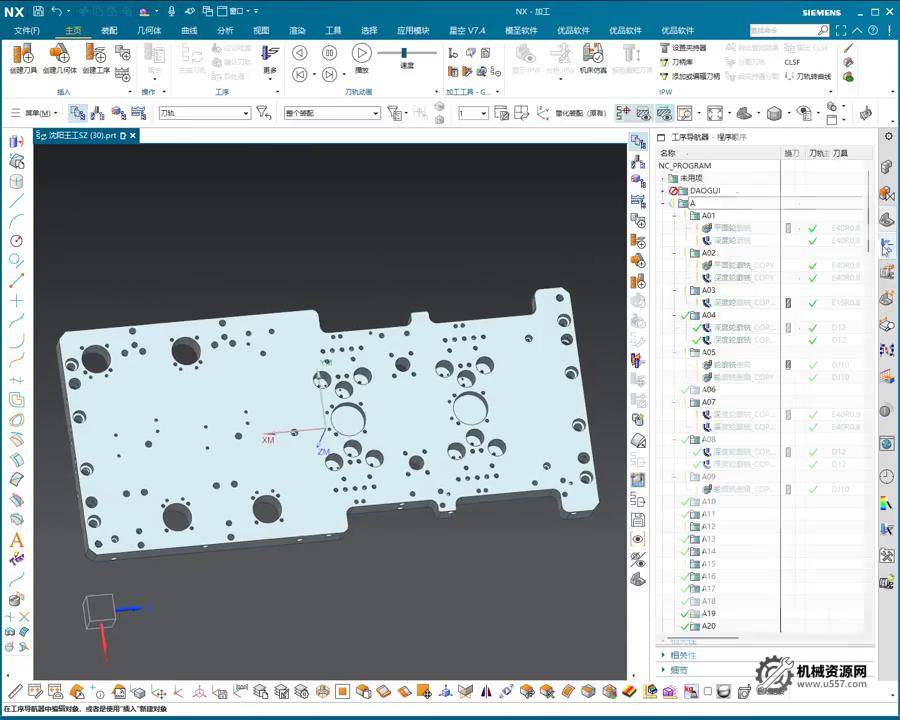The image size is (900, 720).
Task: Open settings gear in resource bar
Action: pyautogui.click(x=887, y=136)
